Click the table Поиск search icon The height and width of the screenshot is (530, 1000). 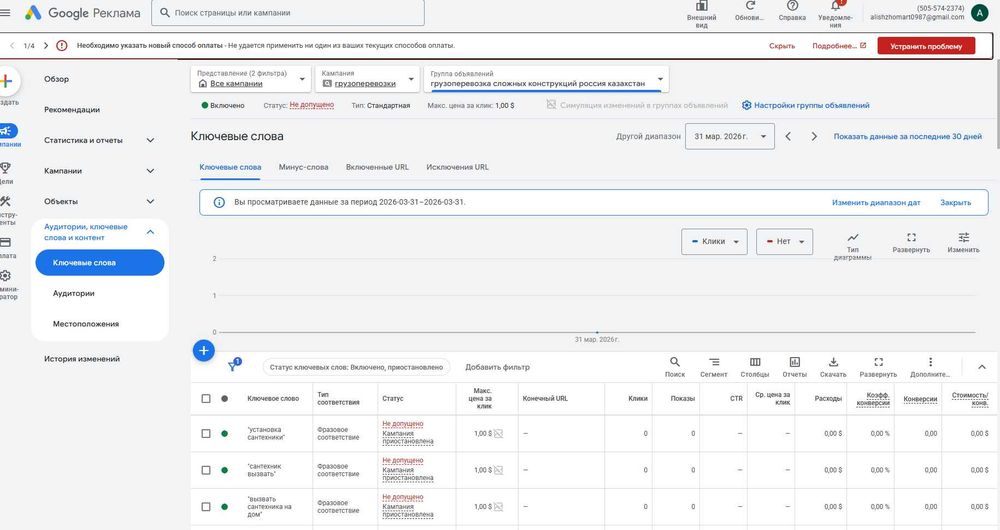click(675, 362)
